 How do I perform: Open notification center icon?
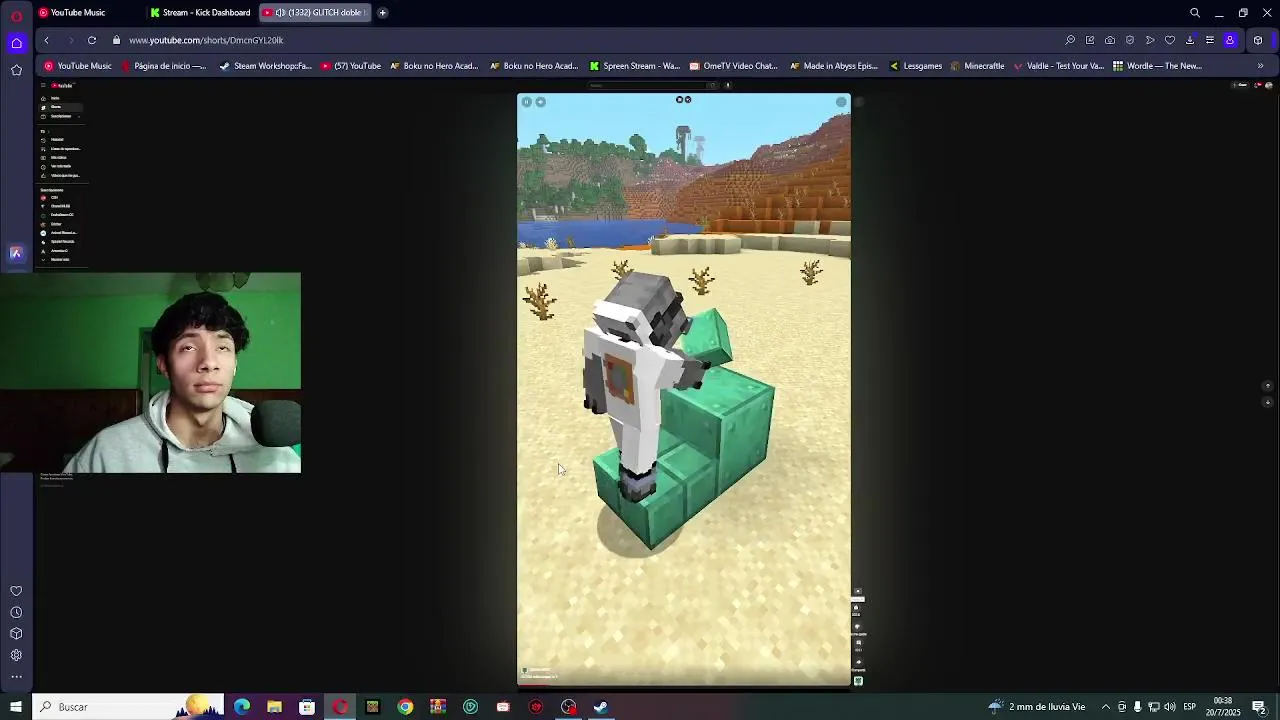tap(1259, 707)
